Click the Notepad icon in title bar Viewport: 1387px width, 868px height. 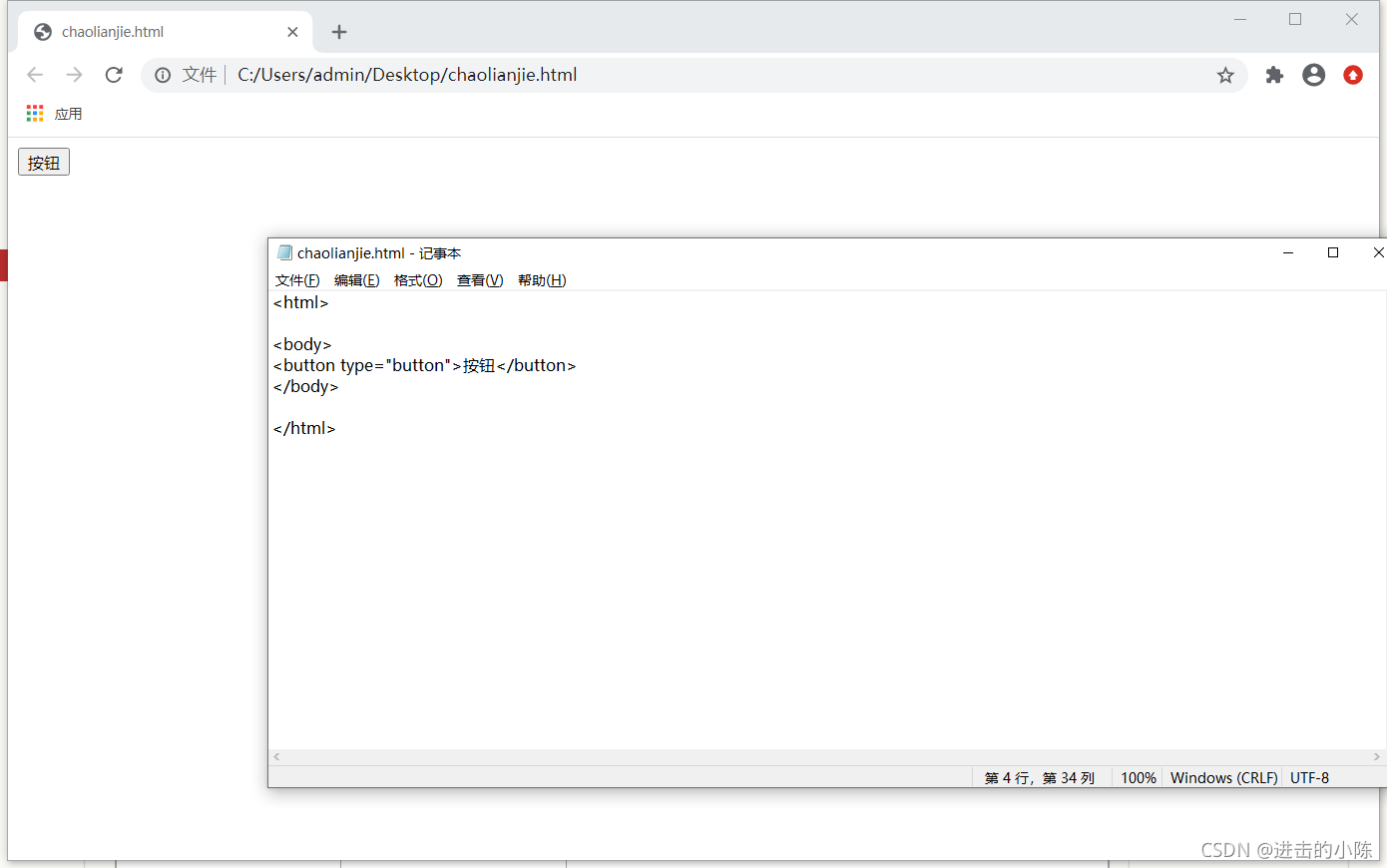[284, 252]
